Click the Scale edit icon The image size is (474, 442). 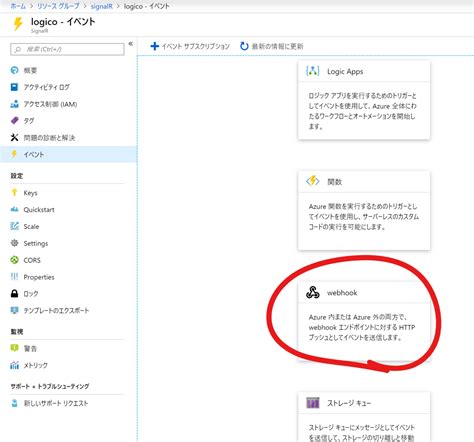[x=14, y=226]
